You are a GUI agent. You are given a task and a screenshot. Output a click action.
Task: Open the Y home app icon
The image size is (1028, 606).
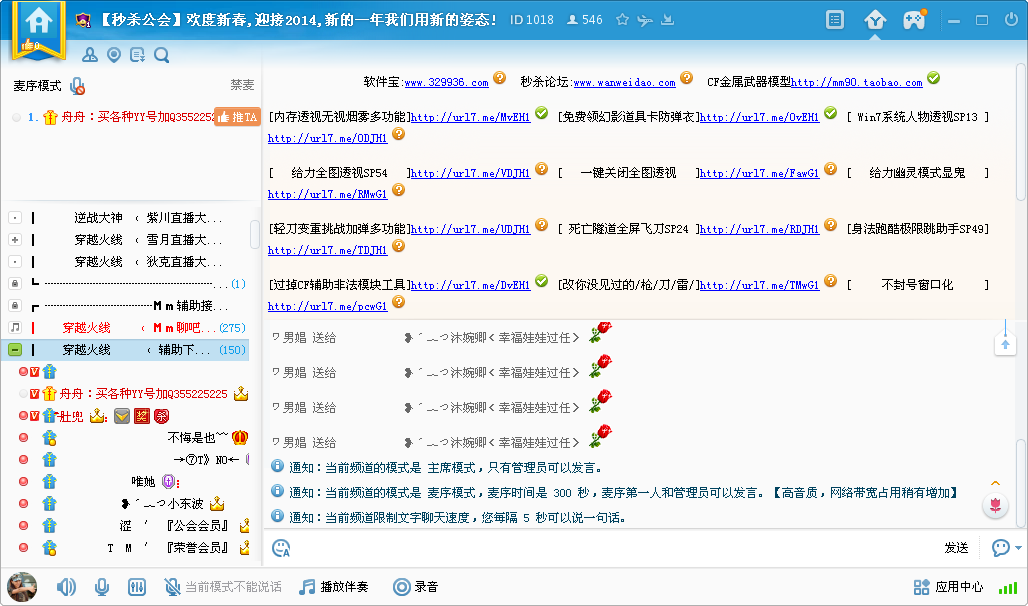[875, 20]
